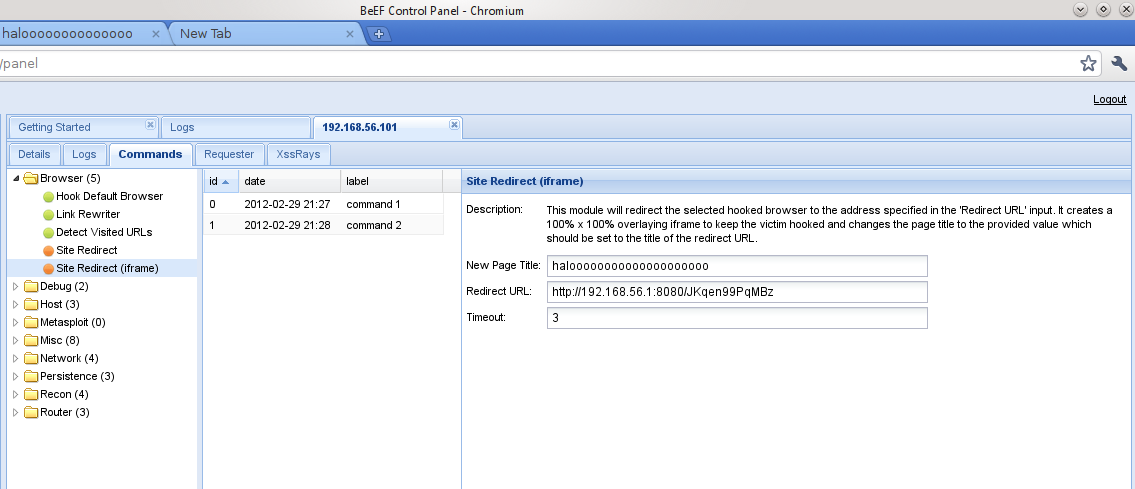Close the haloooo browser tab
Viewport: 1135px width, 489px height.
click(156, 34)
